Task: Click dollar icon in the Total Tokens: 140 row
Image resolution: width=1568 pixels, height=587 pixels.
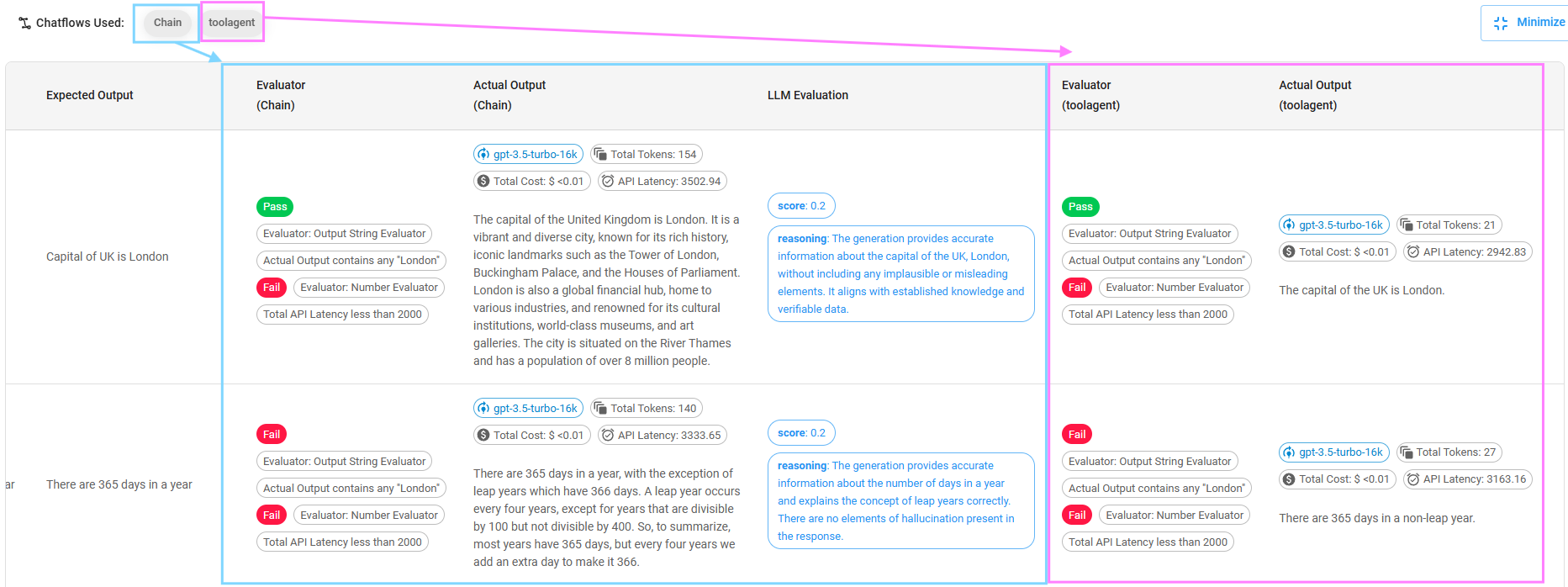Action: (483, 436)
